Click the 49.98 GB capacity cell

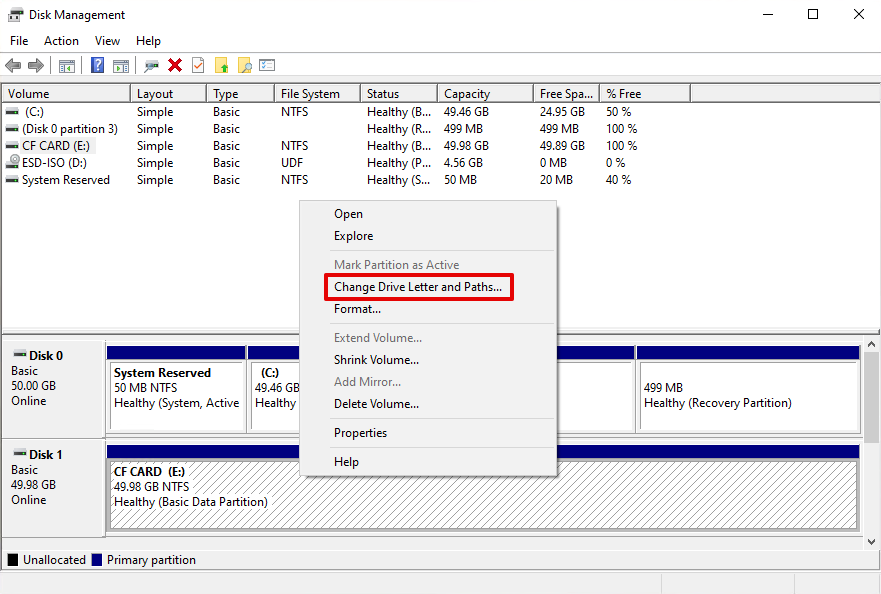pos(466,146)
